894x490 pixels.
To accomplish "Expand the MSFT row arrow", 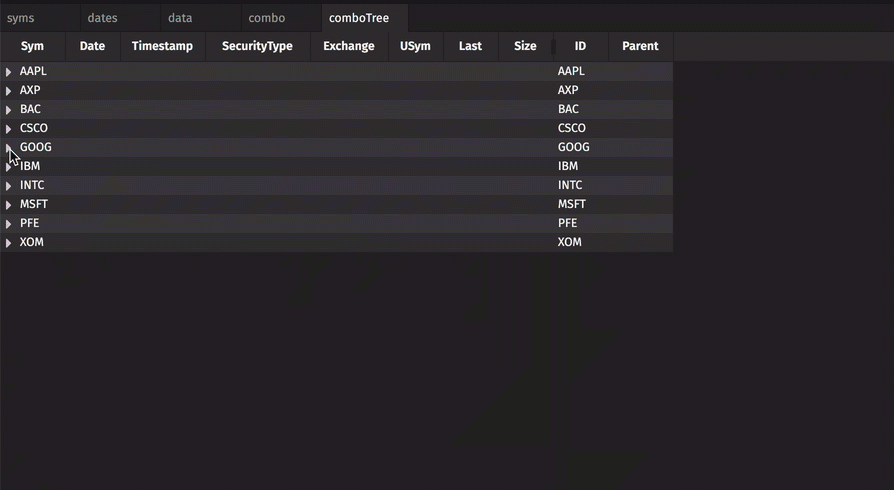I will pyautogui.click(x=9, y=205).
